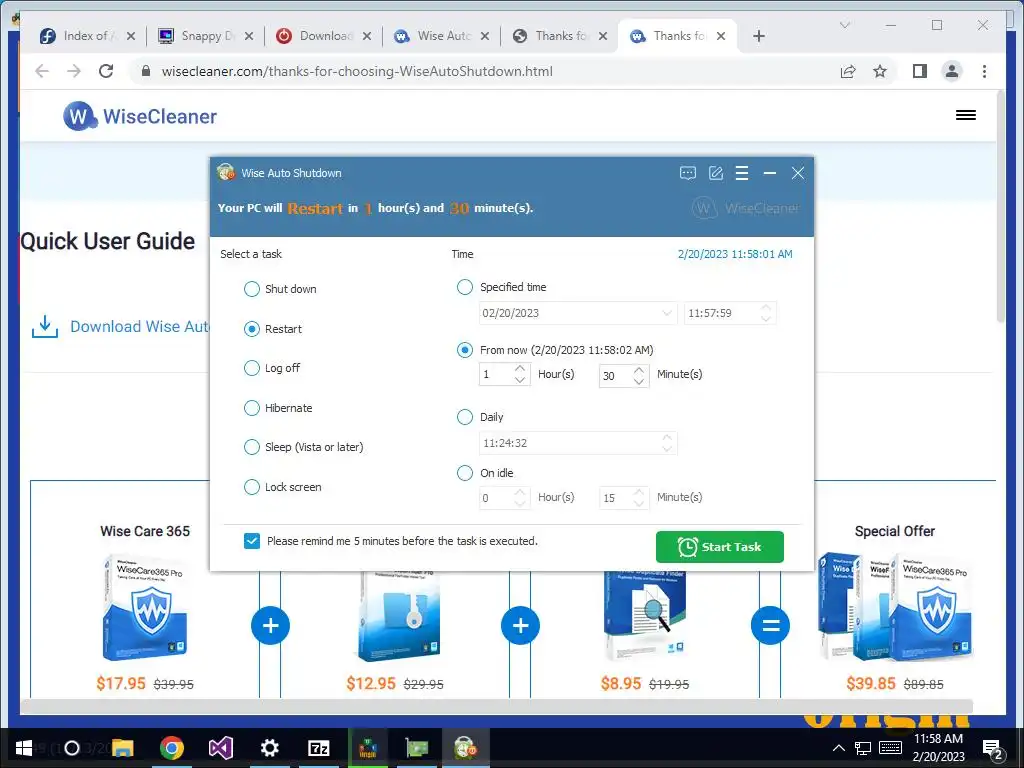Open Windows Start menu
This screenshot has width=1024, height=768.
point(24,748)
